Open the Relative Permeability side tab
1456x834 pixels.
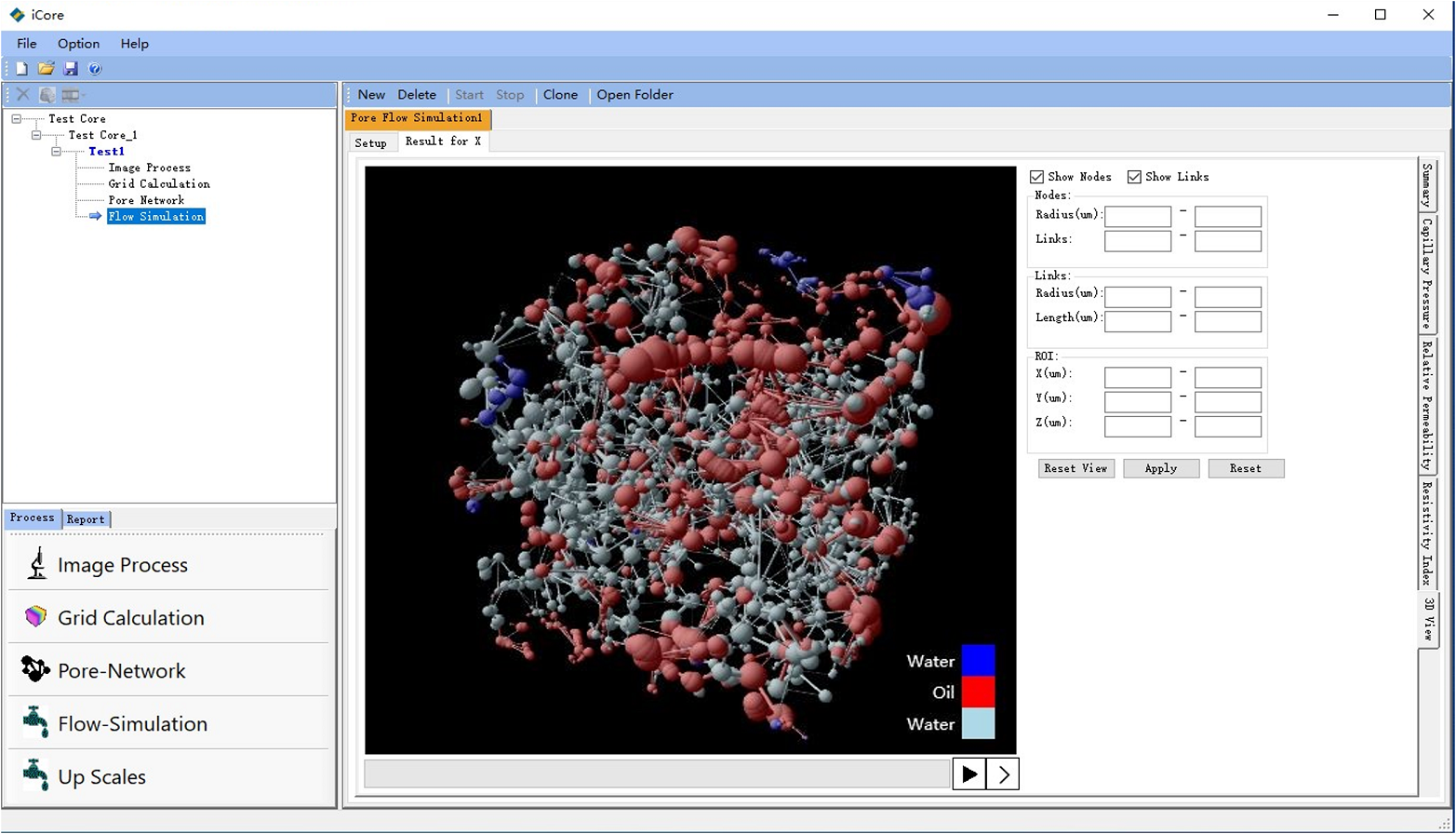[x=1427, y=406]
